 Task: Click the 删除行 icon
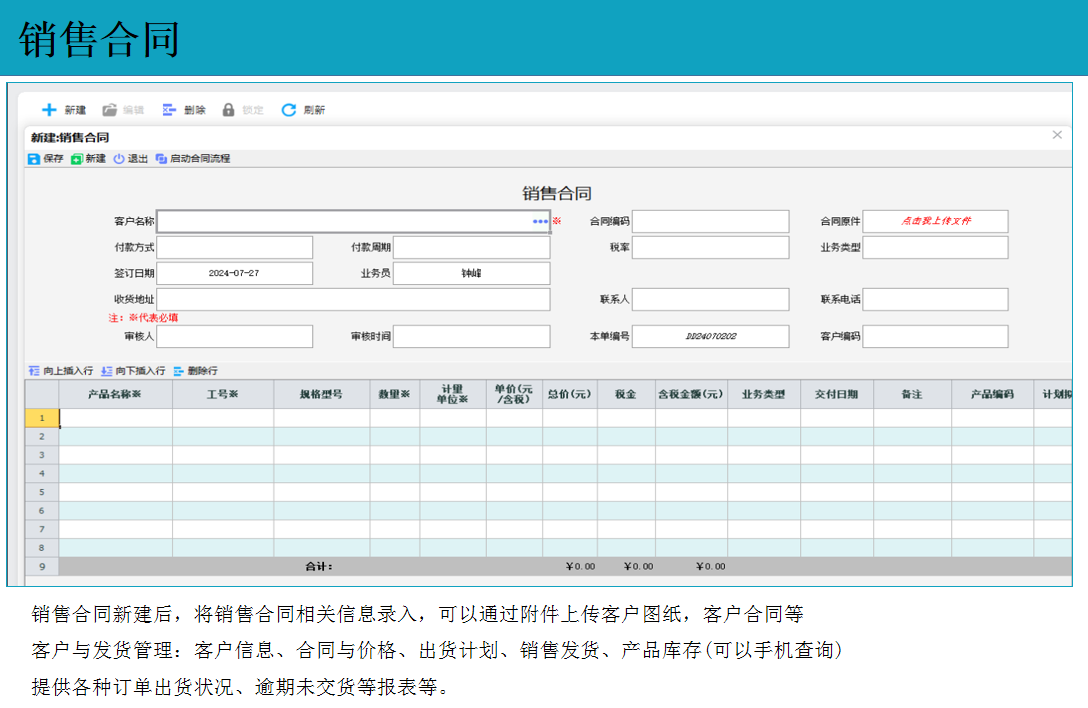(178, 371)
